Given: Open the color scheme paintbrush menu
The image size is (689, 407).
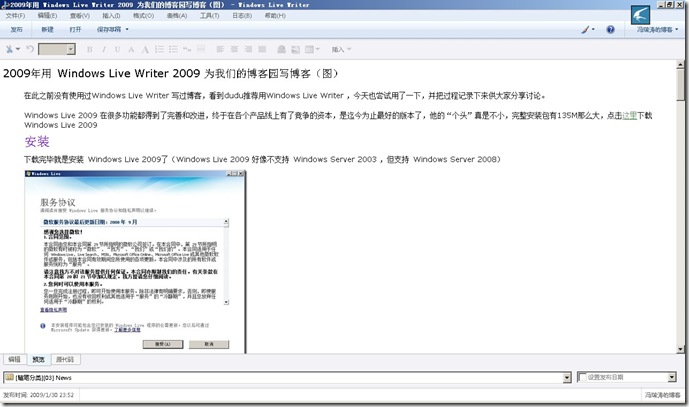Looking at the screenshot, I should coord(587,29).
